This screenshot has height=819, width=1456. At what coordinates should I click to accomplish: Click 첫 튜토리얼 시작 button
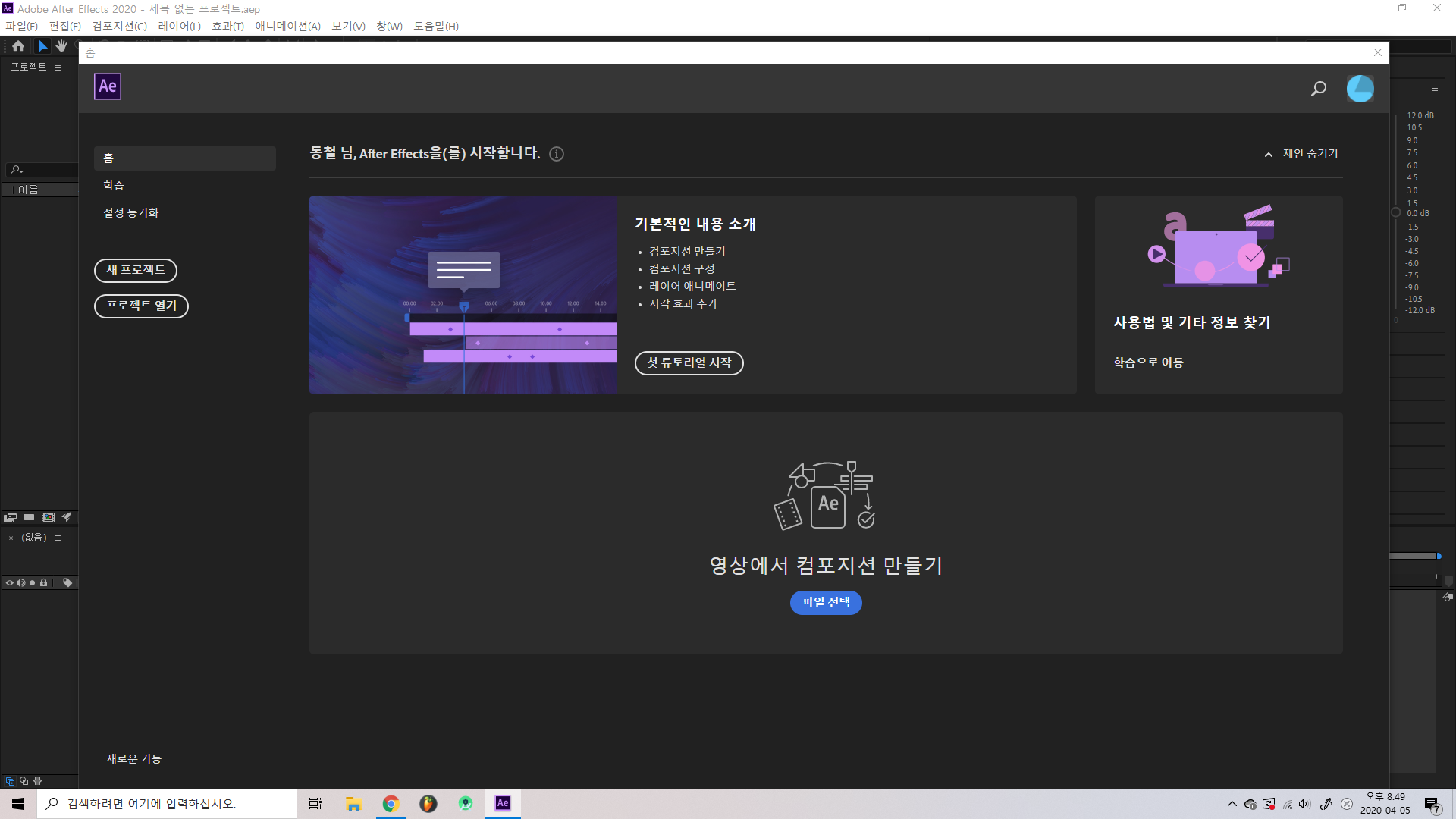[x=689, y=363]
